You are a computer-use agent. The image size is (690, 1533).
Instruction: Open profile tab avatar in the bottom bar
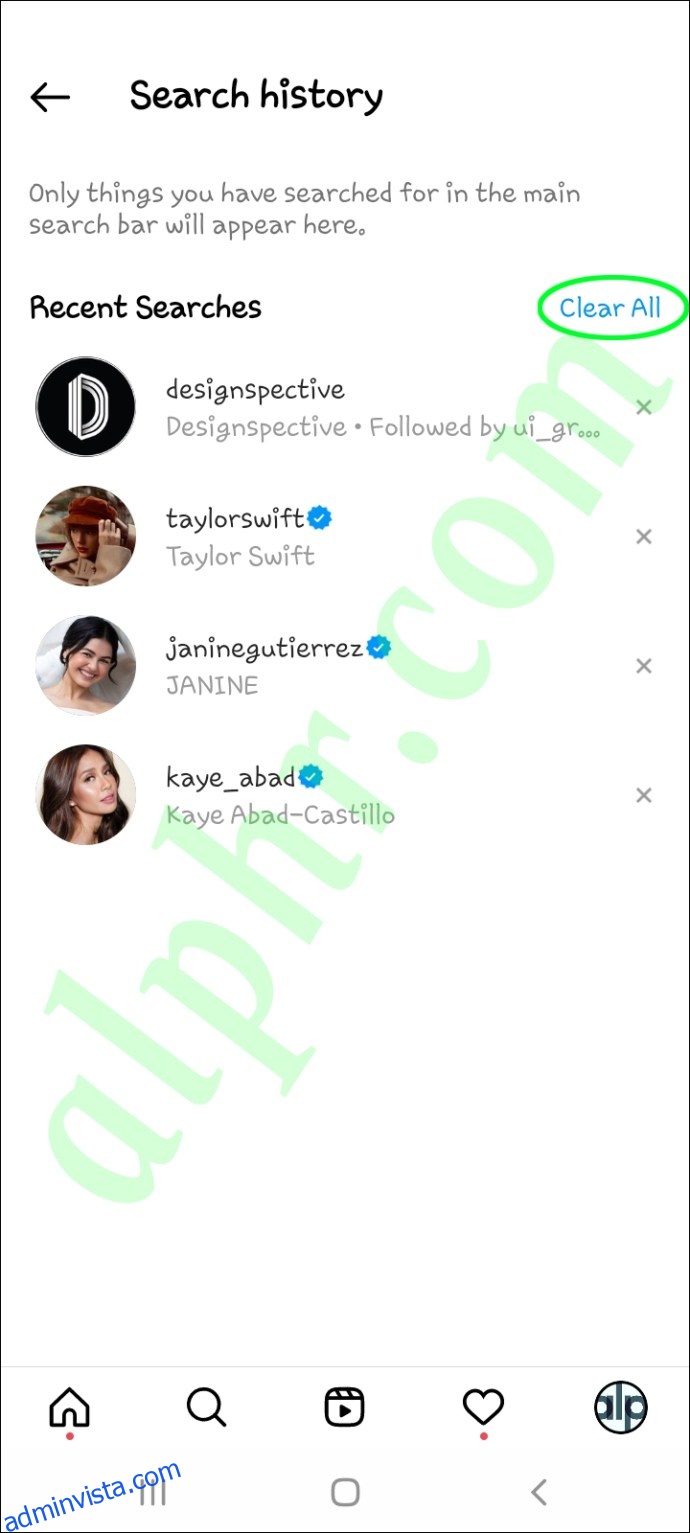point(621,1408)
